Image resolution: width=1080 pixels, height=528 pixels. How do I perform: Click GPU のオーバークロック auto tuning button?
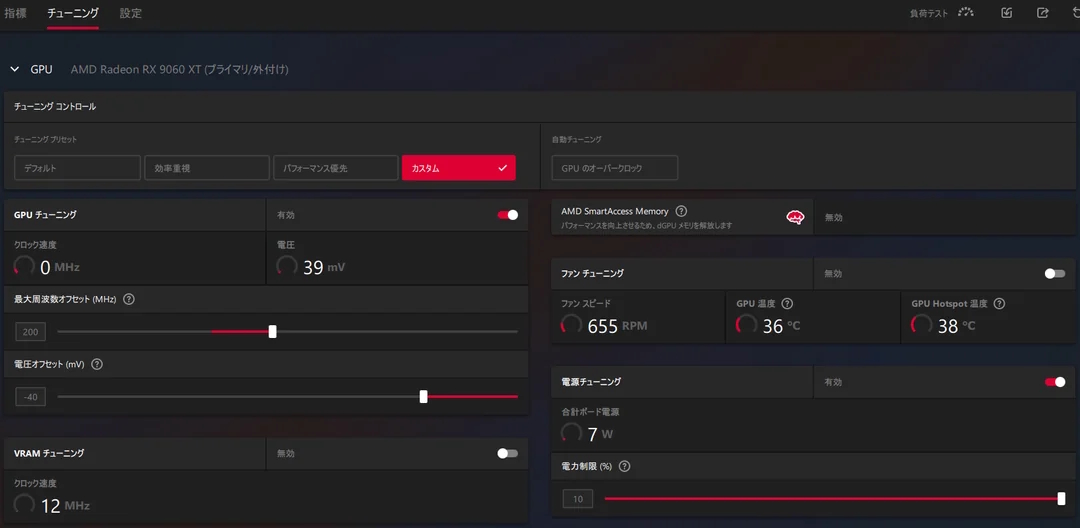click(x=615, y=168)
